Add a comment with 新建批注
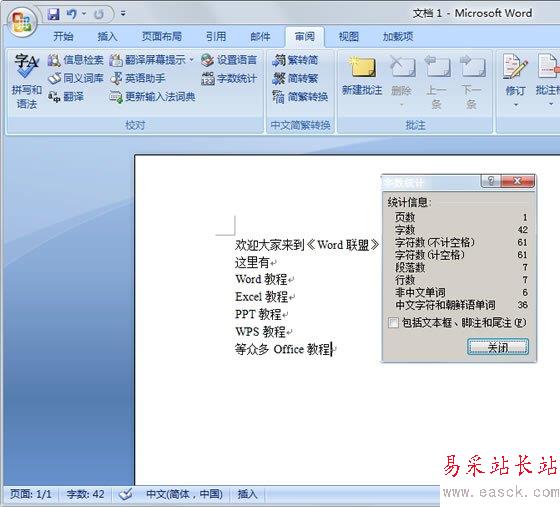The image size is (560, 507). pyautogui.click(x=362, y=76)
